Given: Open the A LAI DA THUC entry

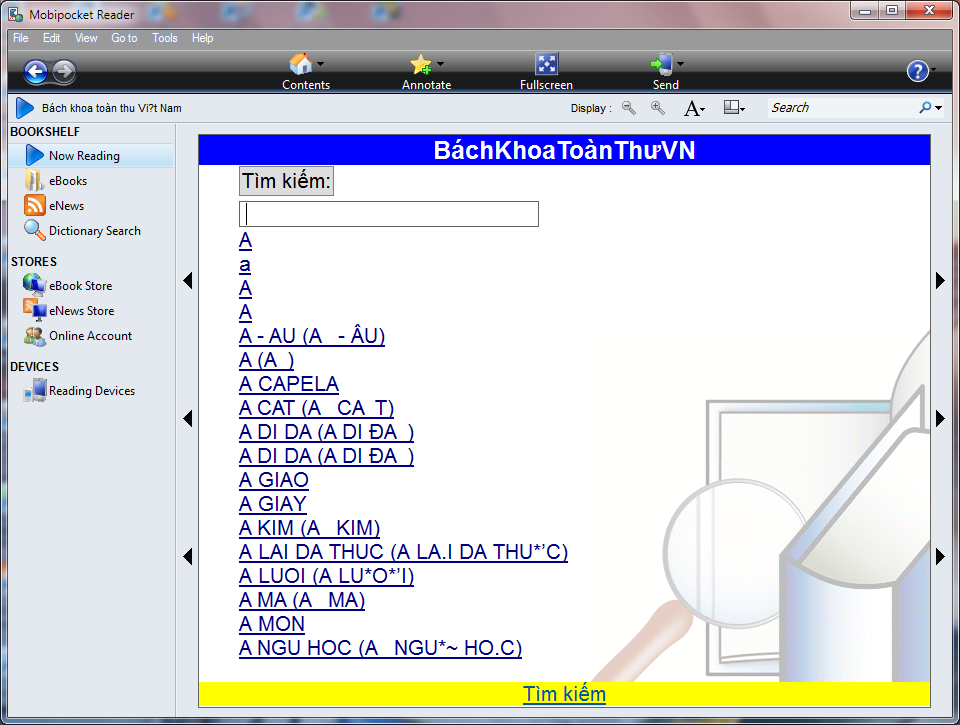Looking at the screenshot, I should coord(403,552).
